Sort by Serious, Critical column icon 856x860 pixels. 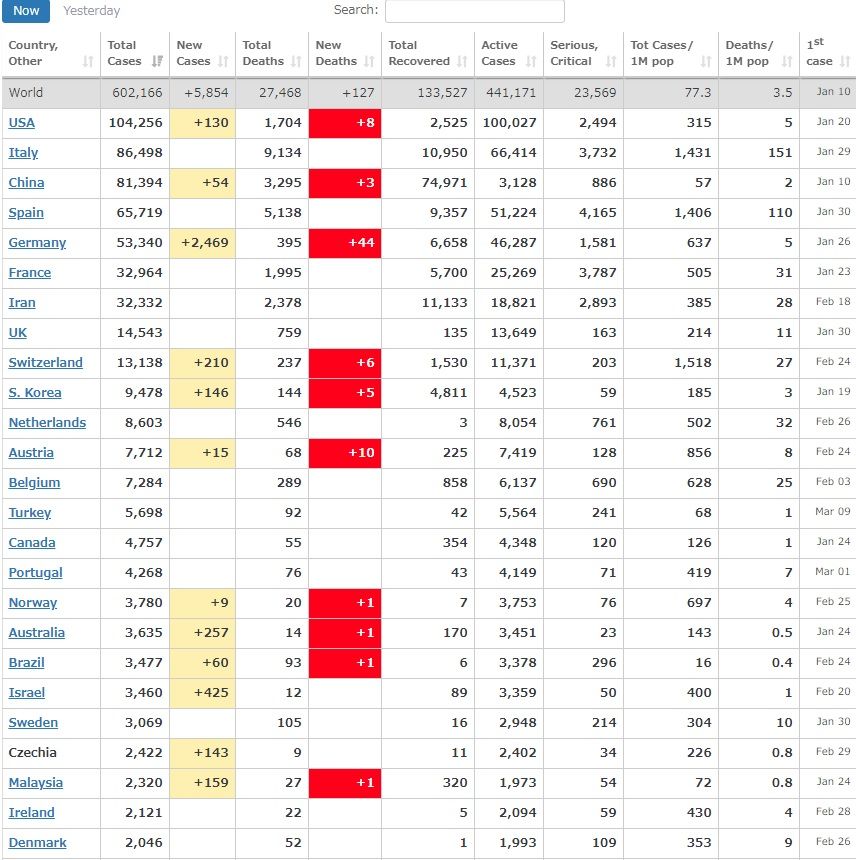click(611, 62)
